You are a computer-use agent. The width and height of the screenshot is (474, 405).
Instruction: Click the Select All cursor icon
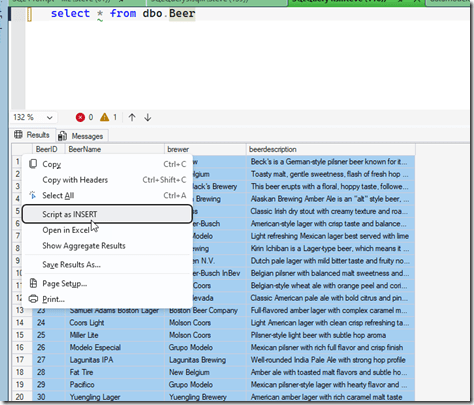(x=33, y=195)
